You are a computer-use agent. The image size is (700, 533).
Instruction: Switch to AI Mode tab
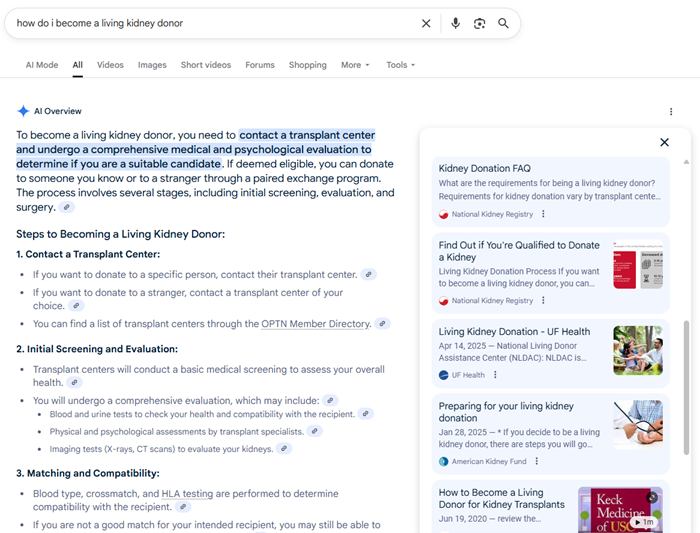42,65
